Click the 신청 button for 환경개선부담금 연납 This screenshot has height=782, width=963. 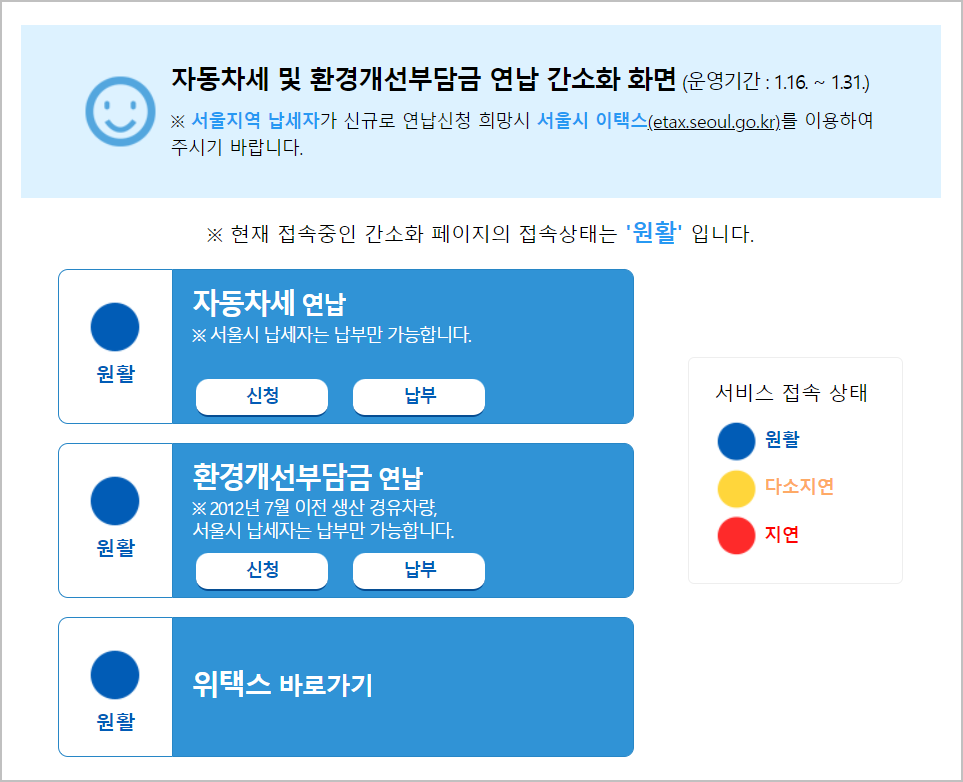261,571
